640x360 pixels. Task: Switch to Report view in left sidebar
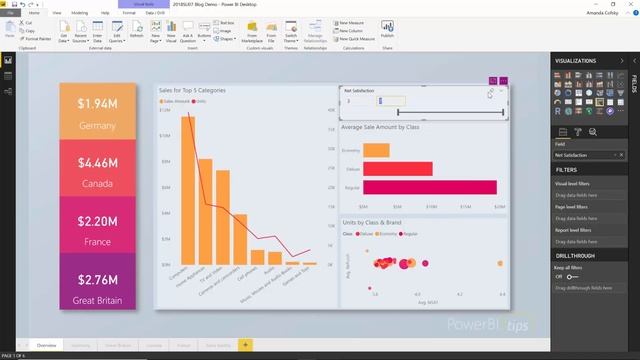click(x=8, y=60)
